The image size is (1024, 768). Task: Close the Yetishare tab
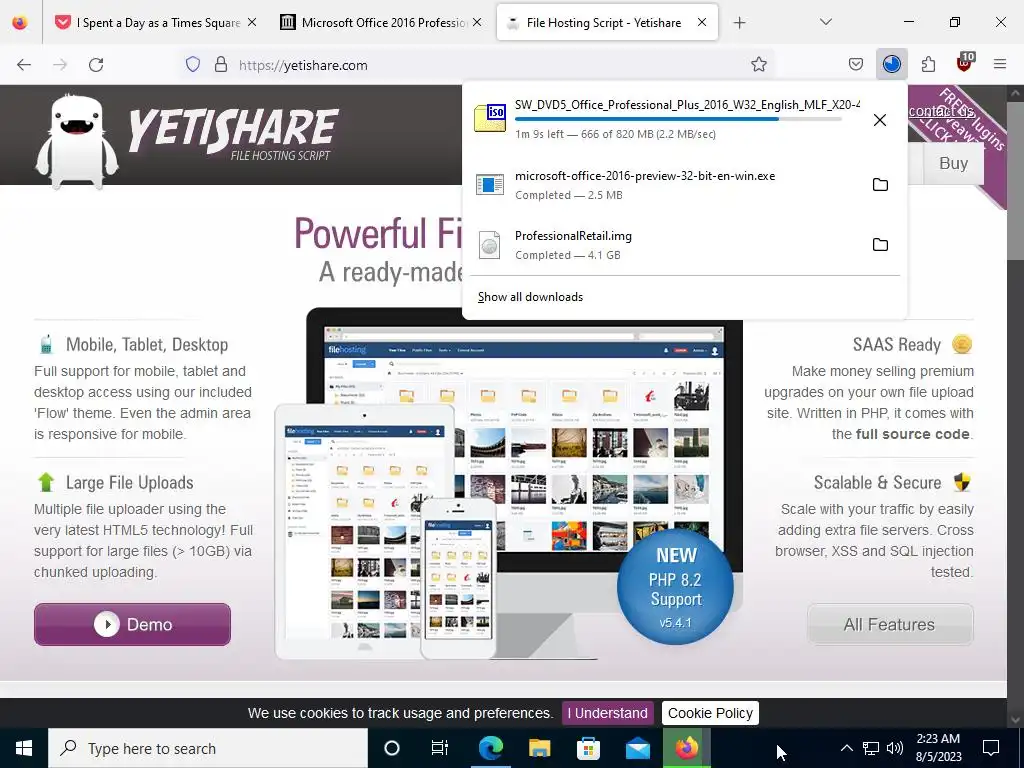pyautogui.click(x=702, y=23)
